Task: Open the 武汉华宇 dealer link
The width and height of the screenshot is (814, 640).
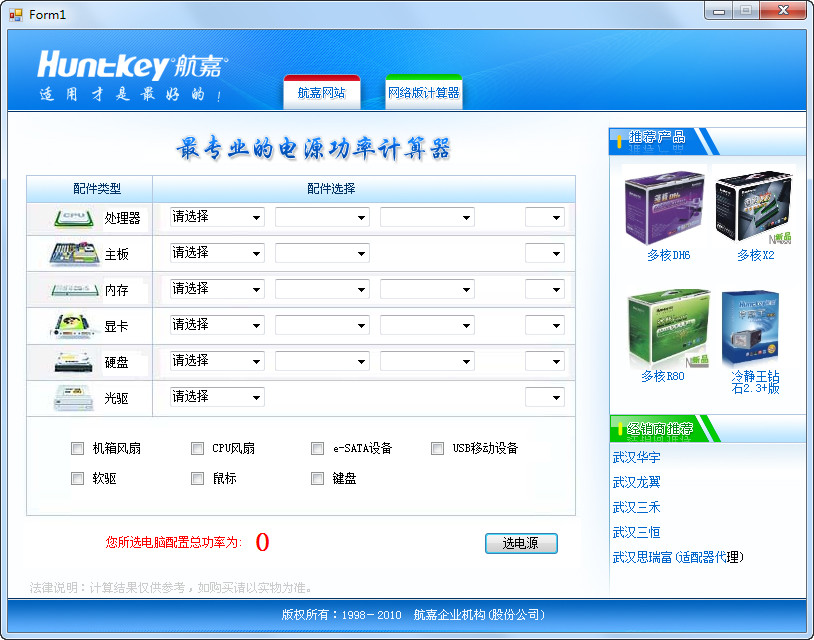Action: click(636, 457)
